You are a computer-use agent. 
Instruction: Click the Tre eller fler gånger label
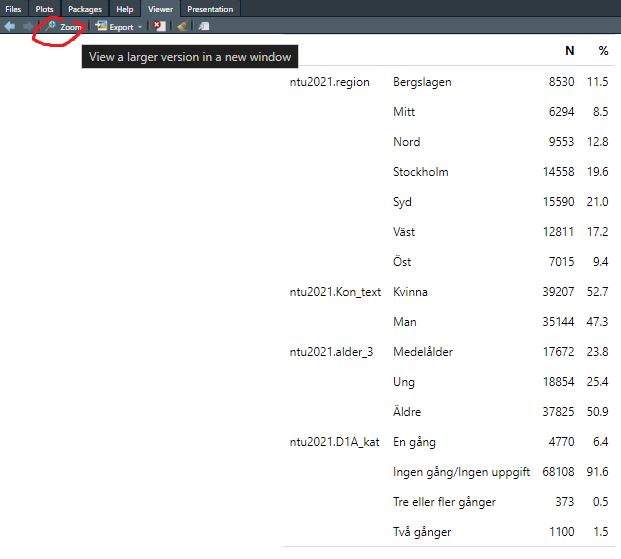[x=444, y=502]
